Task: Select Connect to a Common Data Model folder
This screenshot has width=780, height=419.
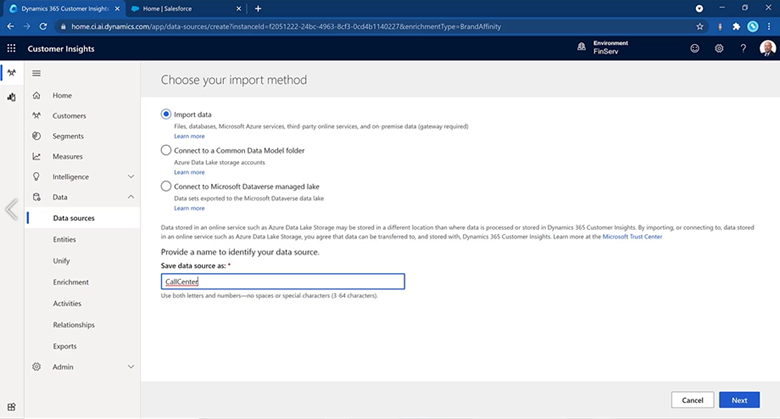Action: coord(166,150)
